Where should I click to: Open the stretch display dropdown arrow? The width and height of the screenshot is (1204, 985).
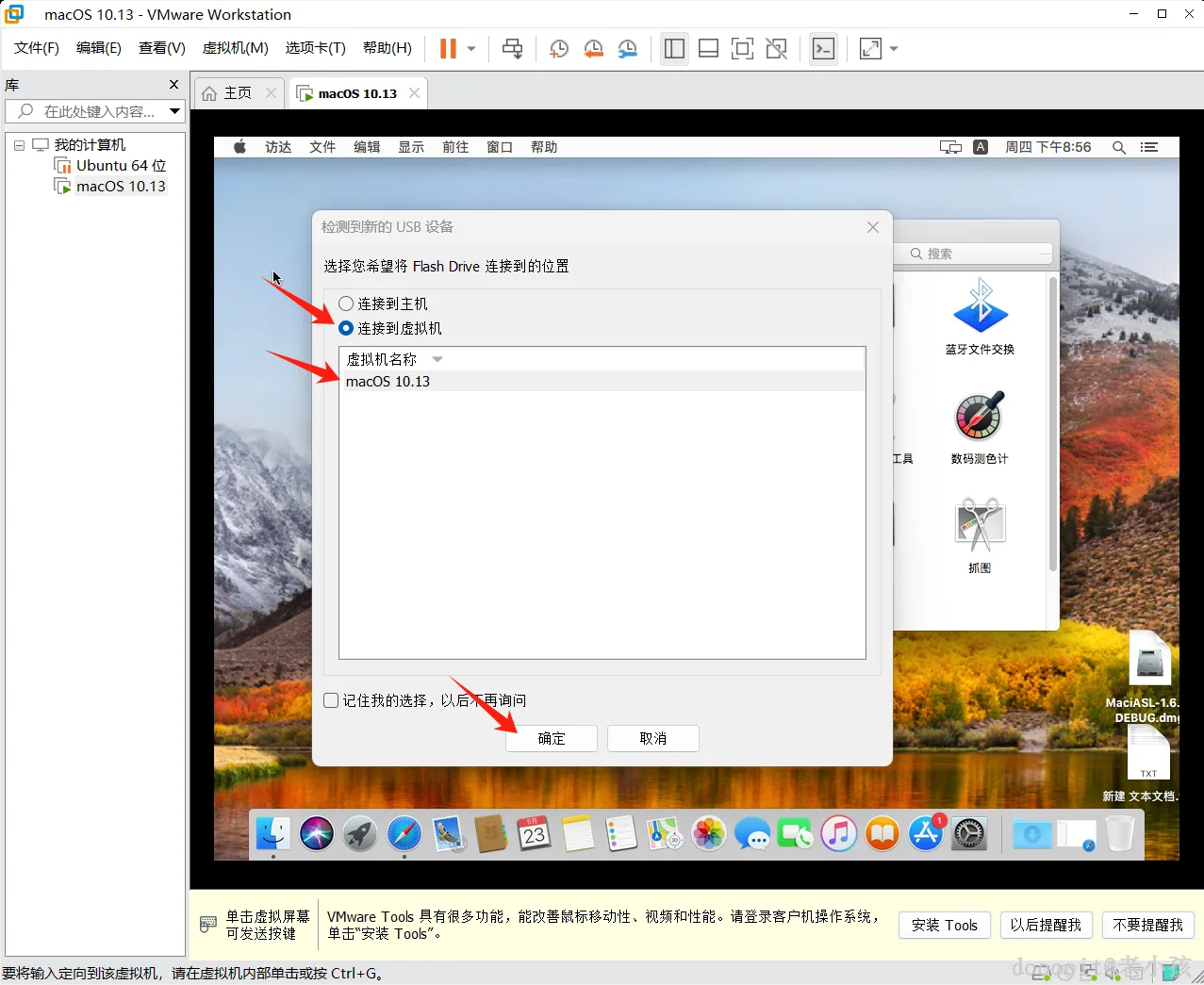point(894,49)
